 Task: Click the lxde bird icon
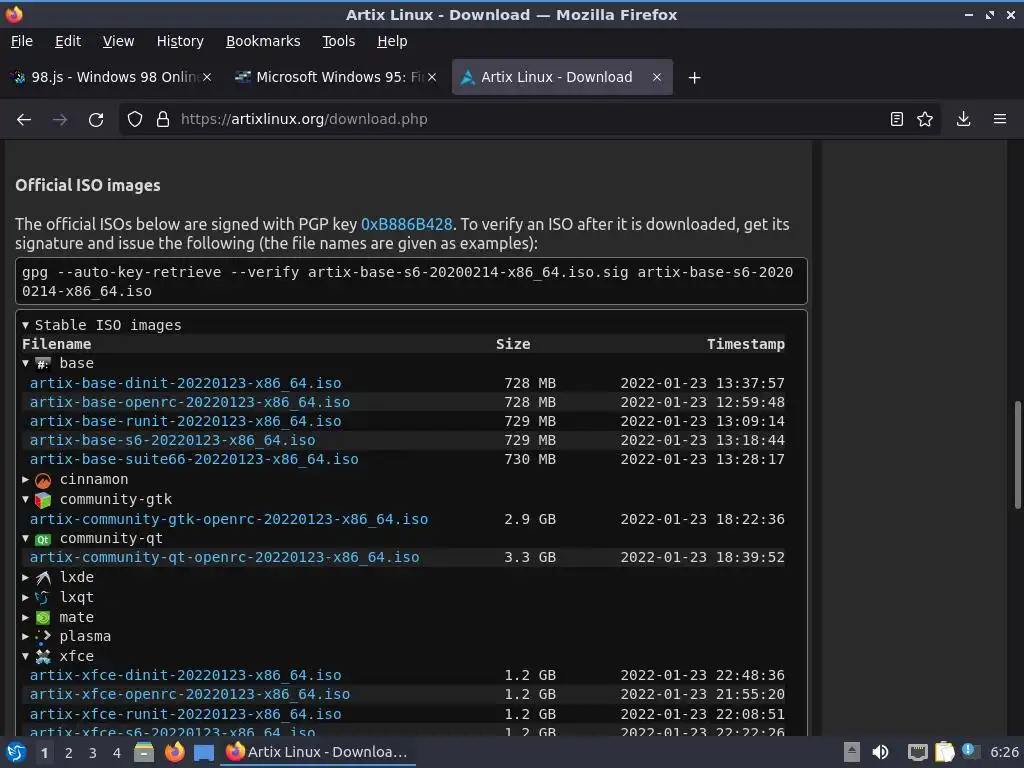click(x=43, y=578)
